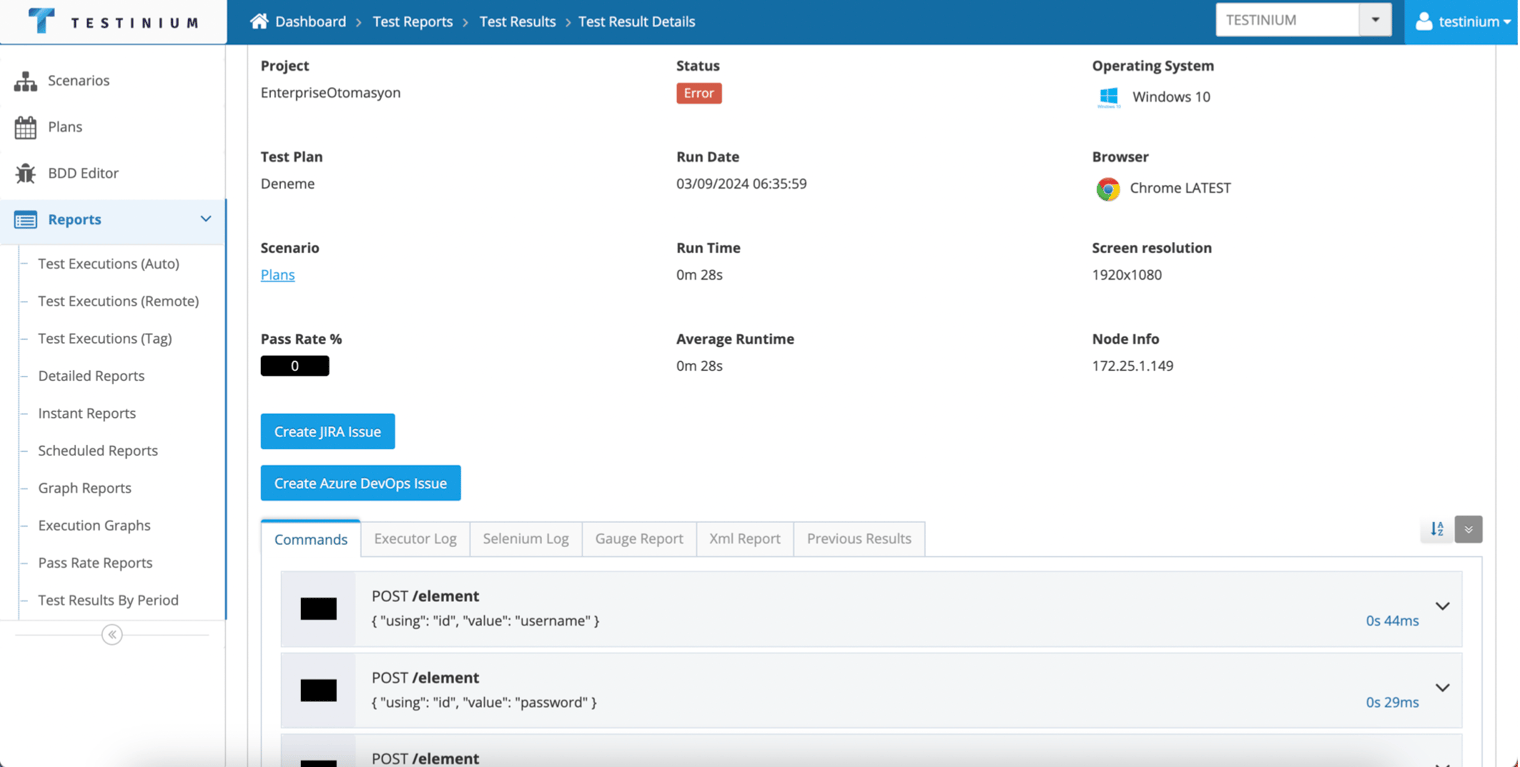Click the BDD Editor bug icon
This screenshot has height=767, width=1520.
click(25, 173)
